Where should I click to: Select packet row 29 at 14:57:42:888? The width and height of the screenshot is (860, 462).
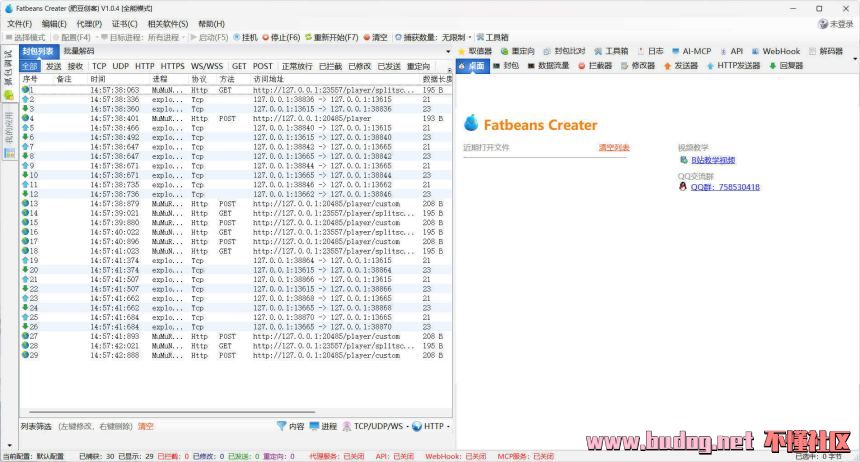coord(236,356)
